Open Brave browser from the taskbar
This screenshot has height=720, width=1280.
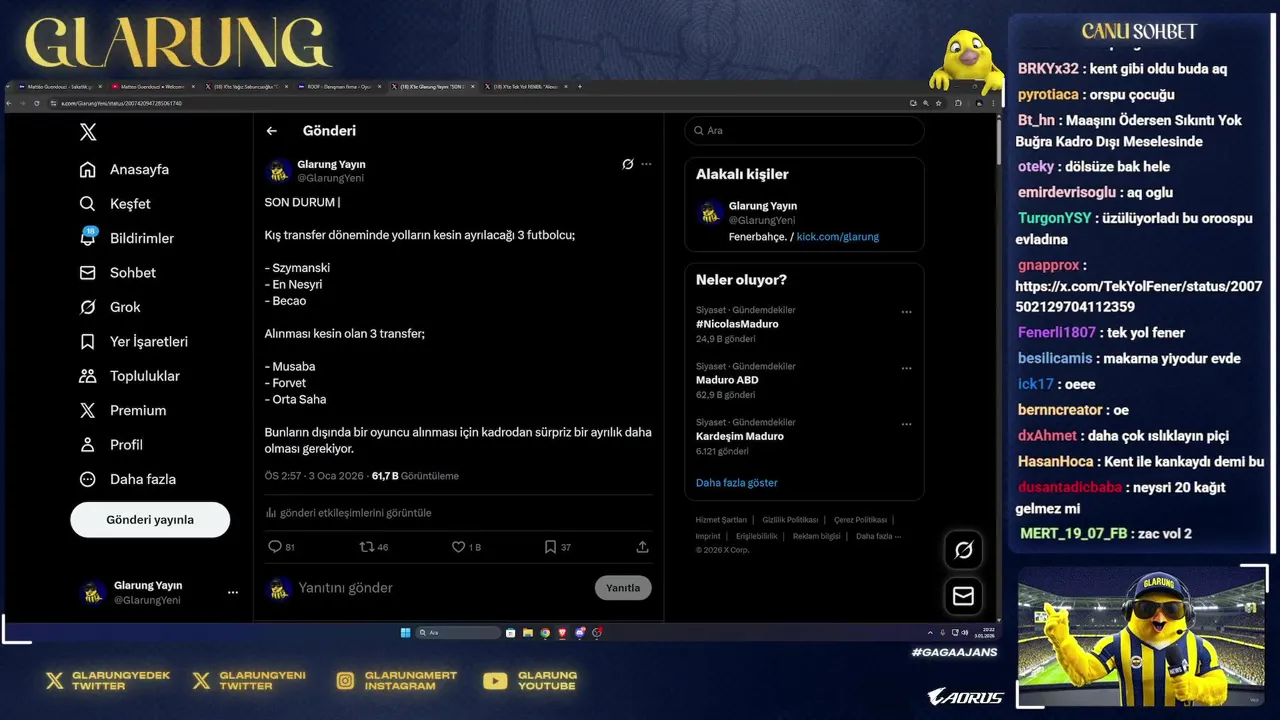click(x=562, y=633)
